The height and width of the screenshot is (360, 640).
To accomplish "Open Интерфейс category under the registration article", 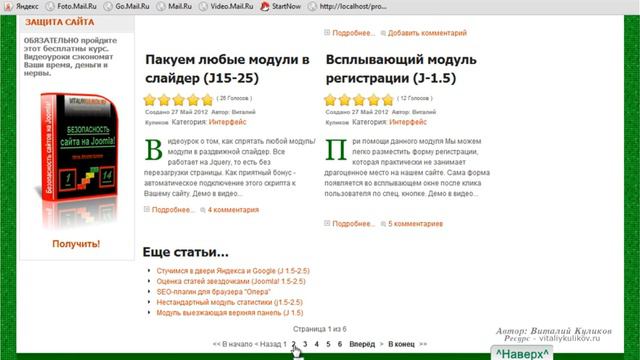I will click(x=408, y=122).
